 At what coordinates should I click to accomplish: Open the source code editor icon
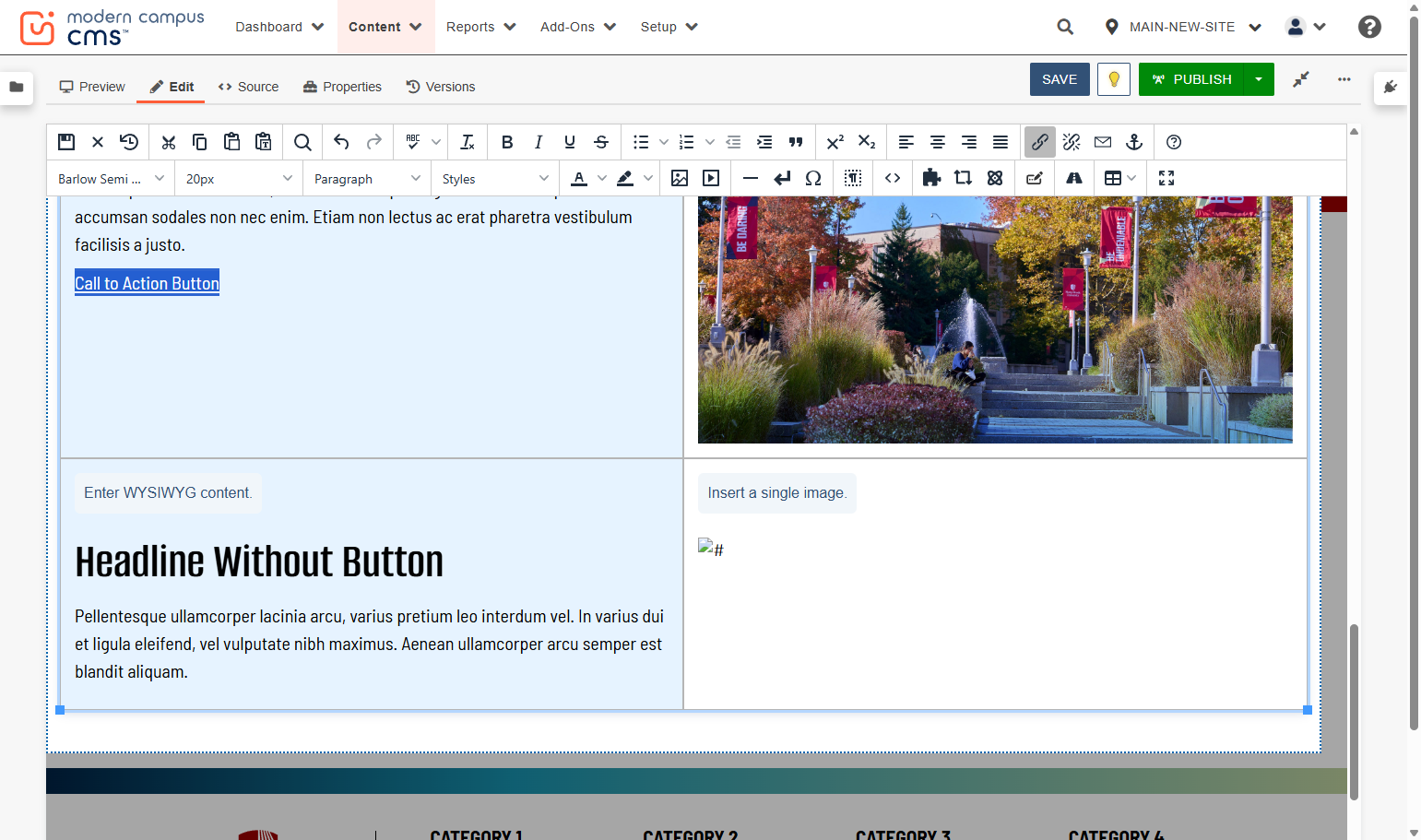tap(893, 178)
